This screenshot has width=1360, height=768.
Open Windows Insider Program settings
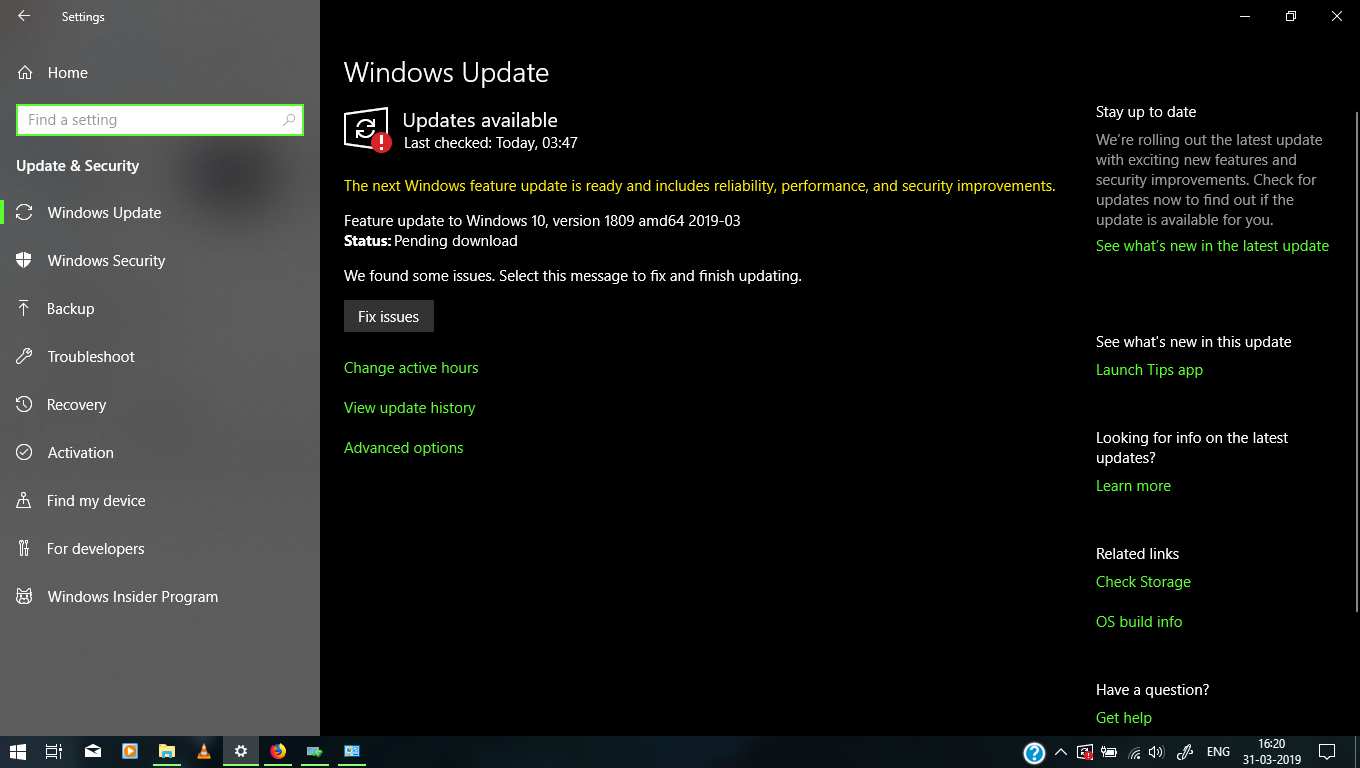[x=160, y=597]
